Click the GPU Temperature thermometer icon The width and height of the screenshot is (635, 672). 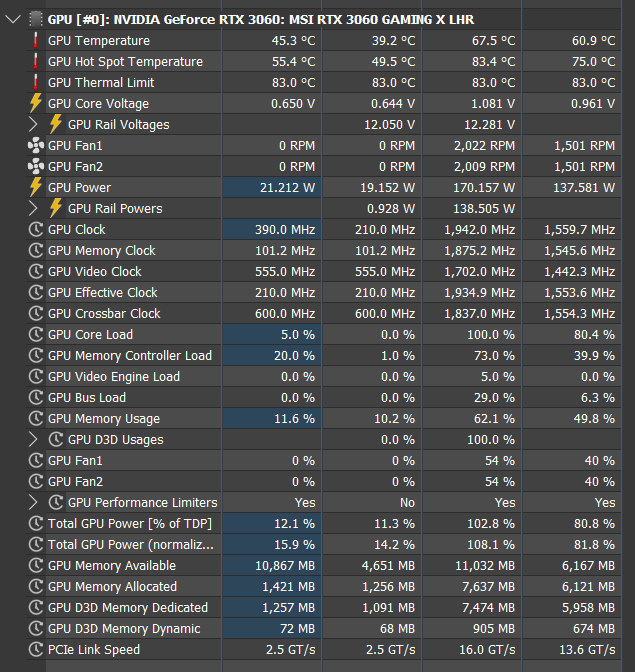[36, 40]
